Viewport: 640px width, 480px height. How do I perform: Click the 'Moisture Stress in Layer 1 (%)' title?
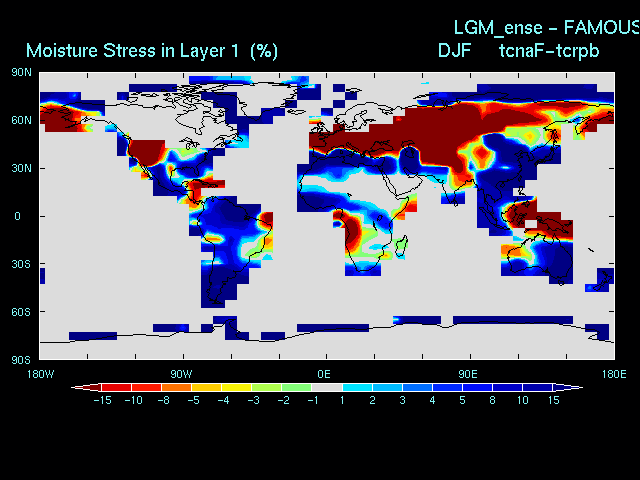[x=152, y=50]
